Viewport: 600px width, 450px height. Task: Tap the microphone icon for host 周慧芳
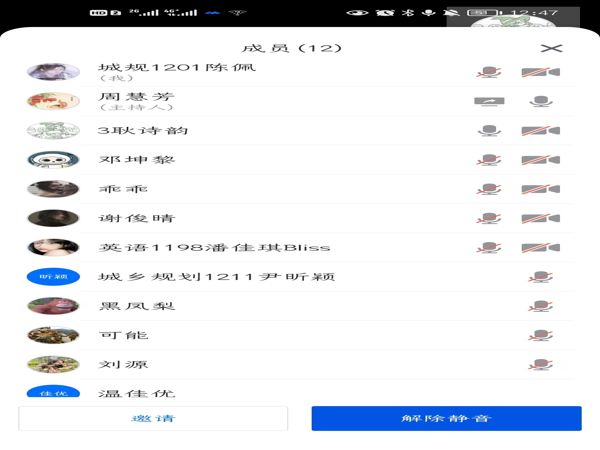540,101
